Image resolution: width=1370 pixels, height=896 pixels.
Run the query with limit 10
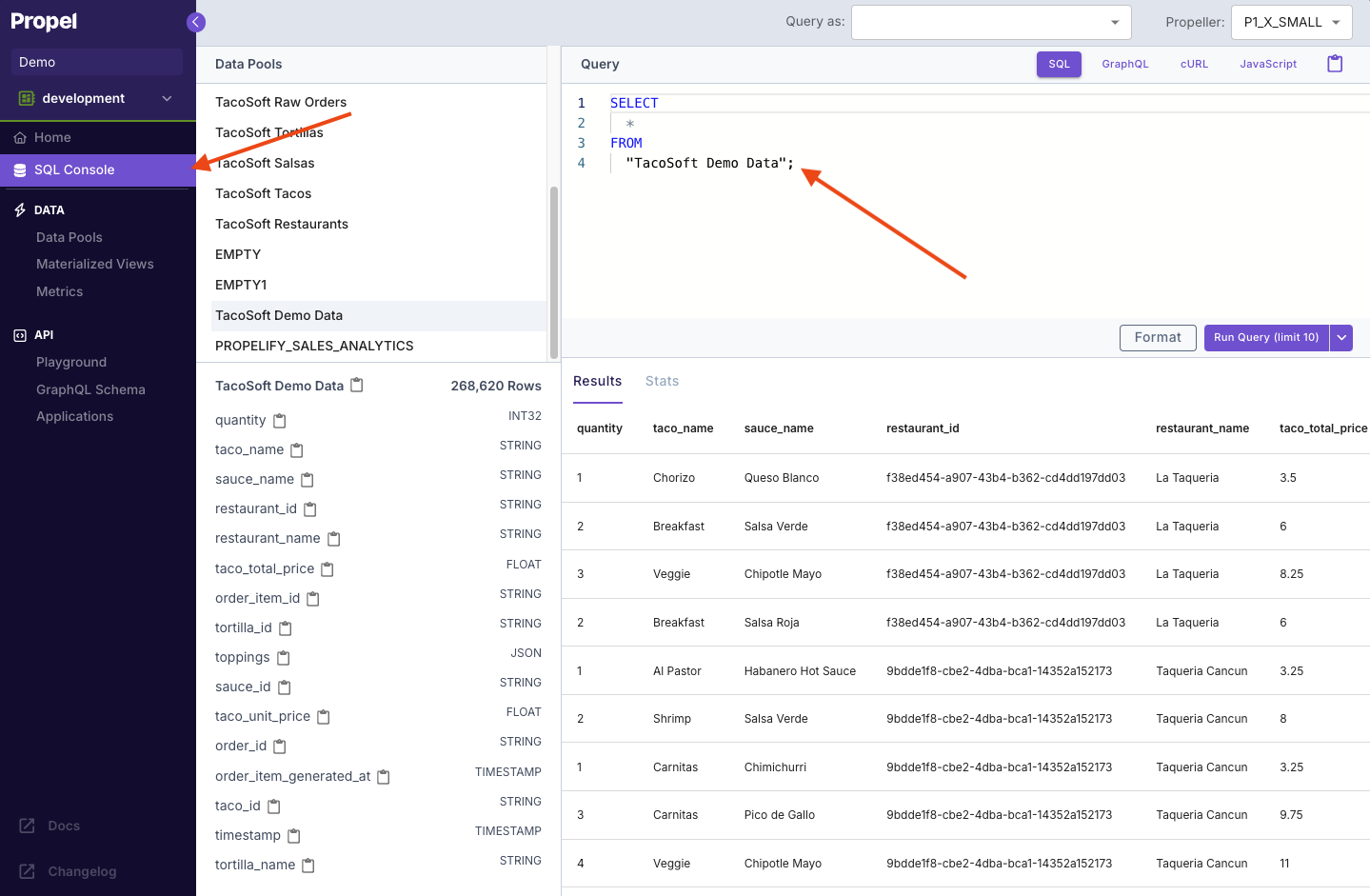pos(1265,337)
